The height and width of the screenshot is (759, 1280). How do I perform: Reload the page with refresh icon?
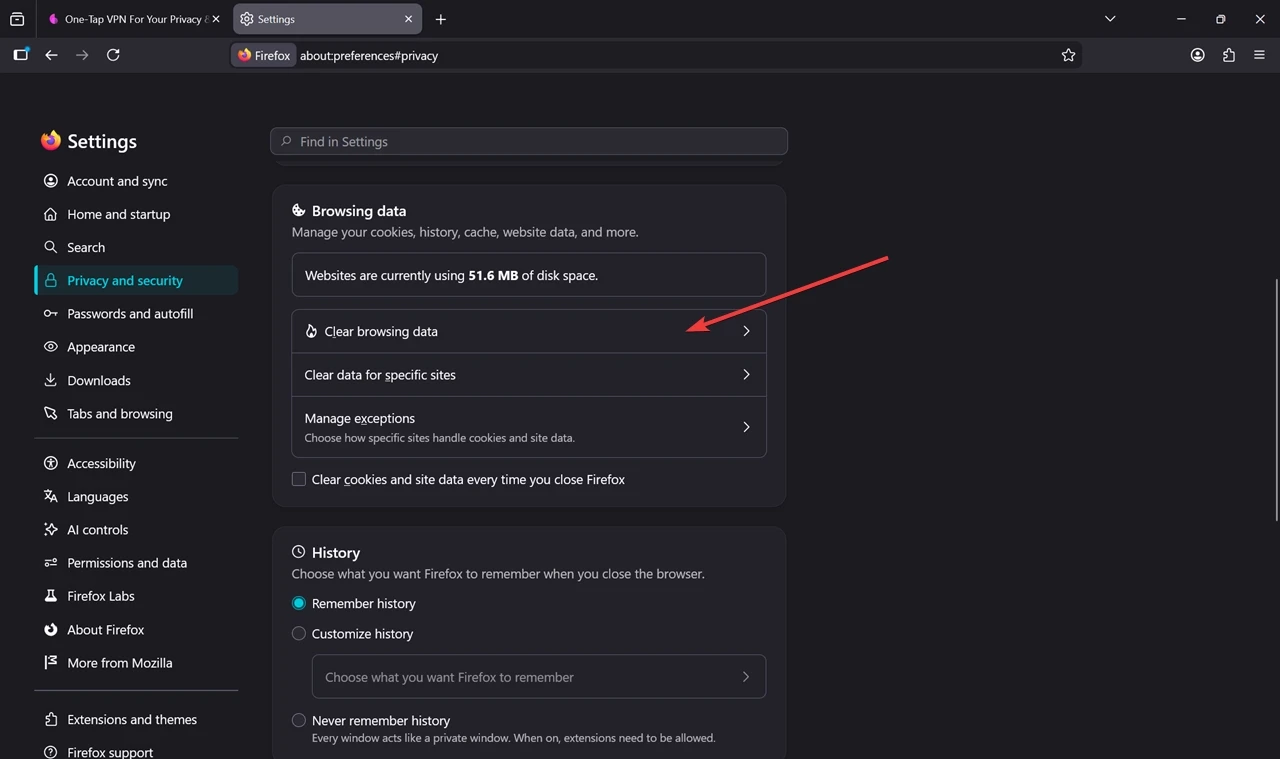(x=113, y=55)
